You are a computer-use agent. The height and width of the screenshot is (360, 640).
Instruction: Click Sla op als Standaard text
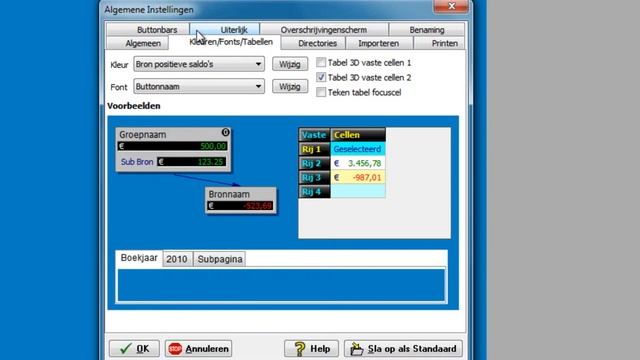[x=412, y=349]
